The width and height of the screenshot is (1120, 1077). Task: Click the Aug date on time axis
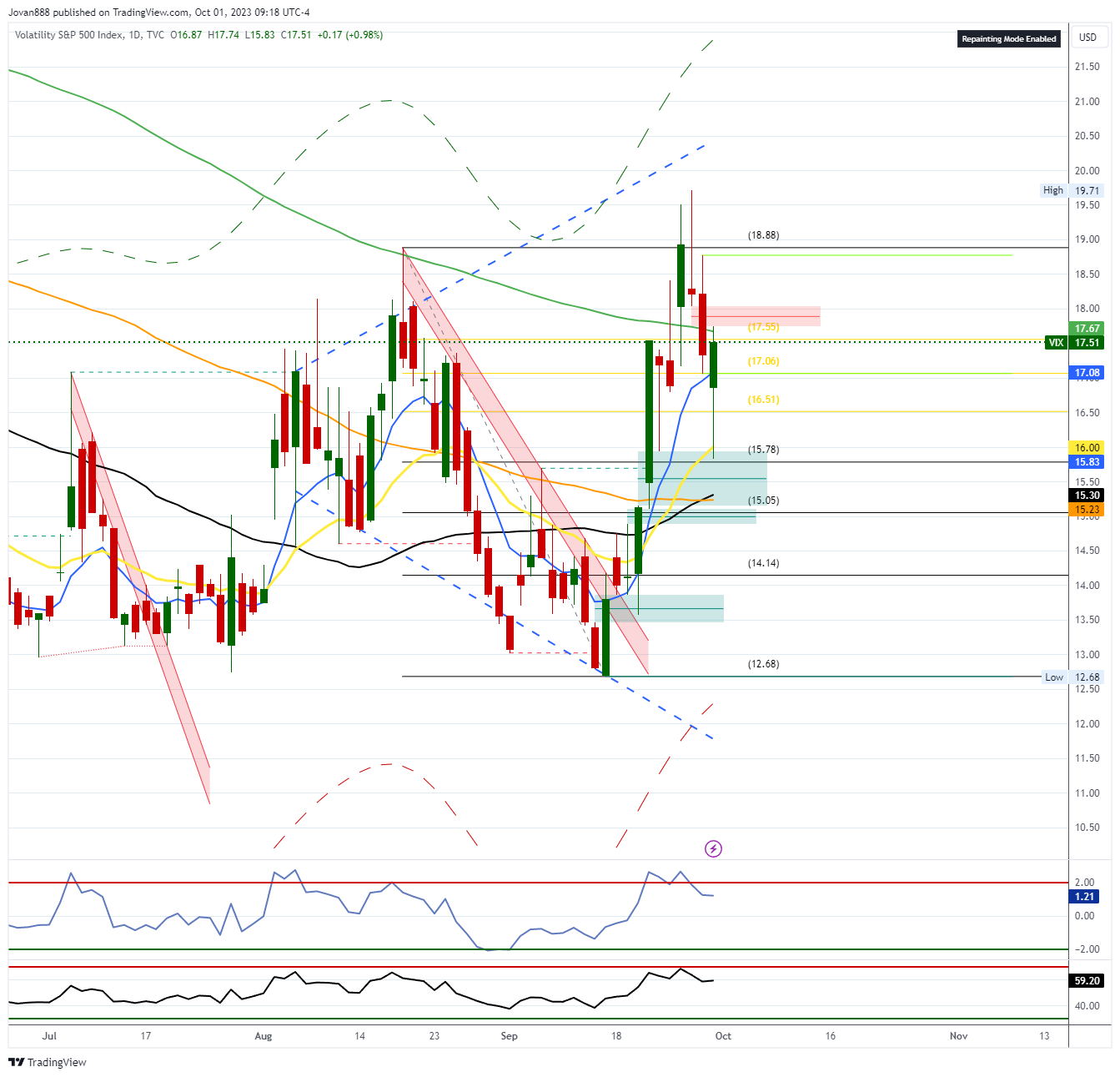(x=264, y=1036)
